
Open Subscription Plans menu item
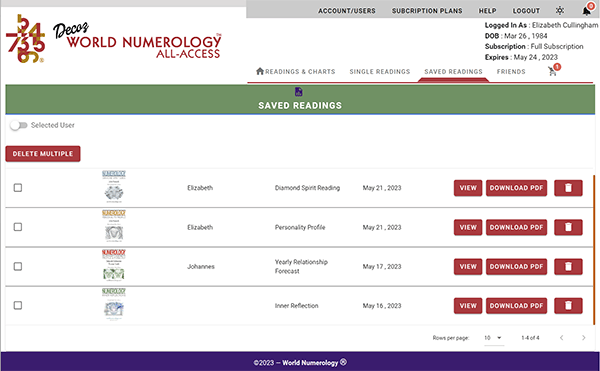click(x=427, y=11)
